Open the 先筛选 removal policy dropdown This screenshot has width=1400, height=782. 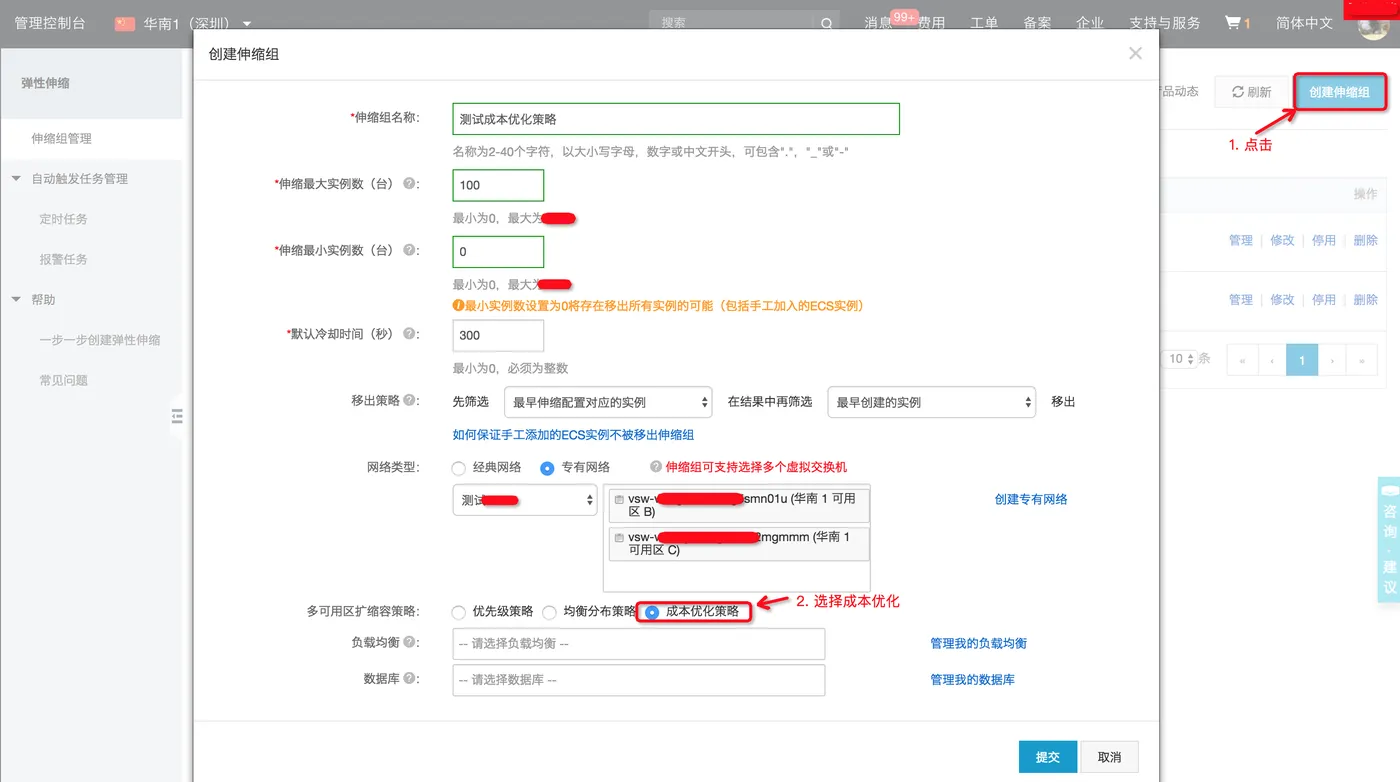click(x=608, y=402)
